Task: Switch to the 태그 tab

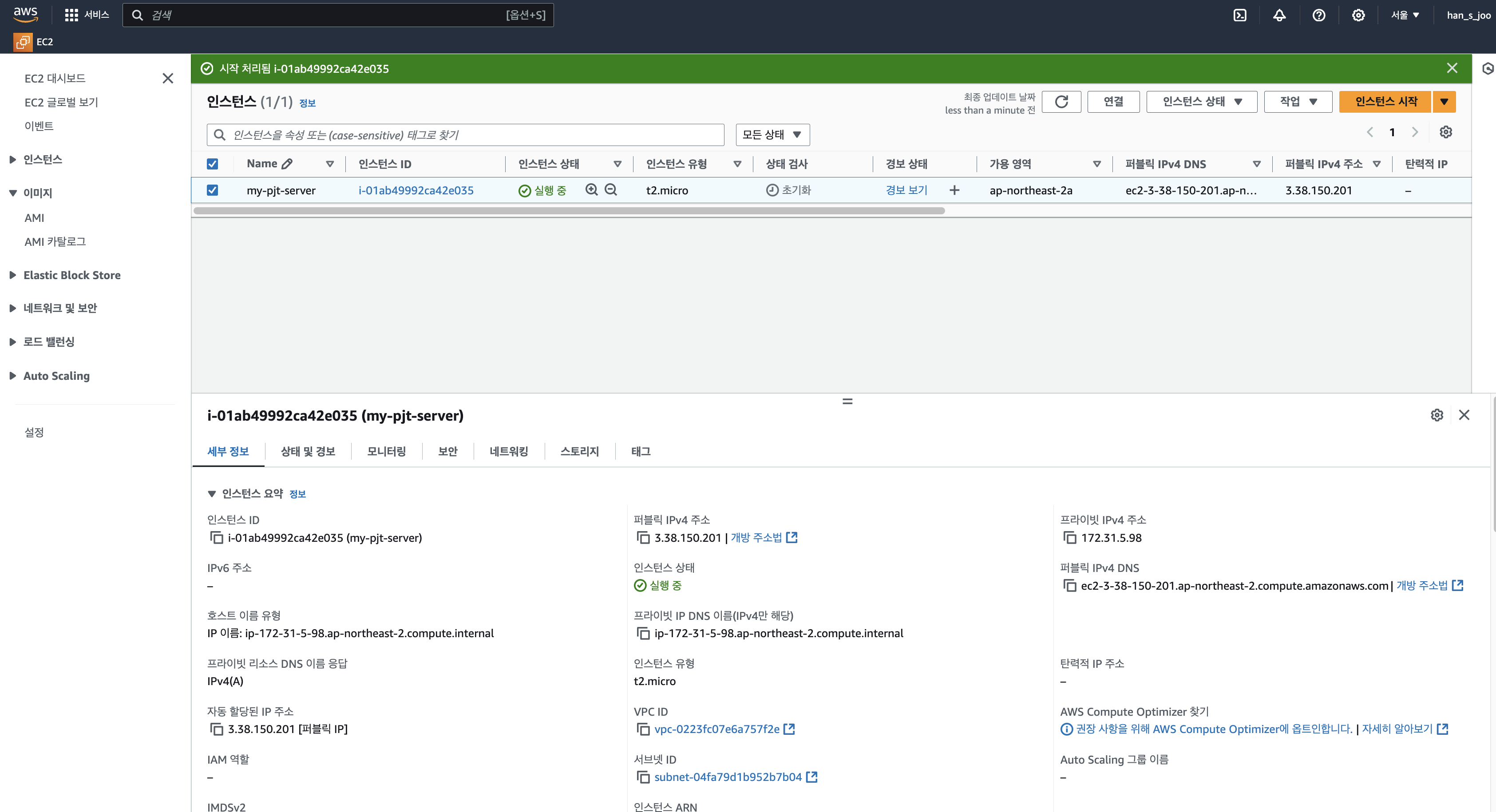Action: [x=641, y=452]
